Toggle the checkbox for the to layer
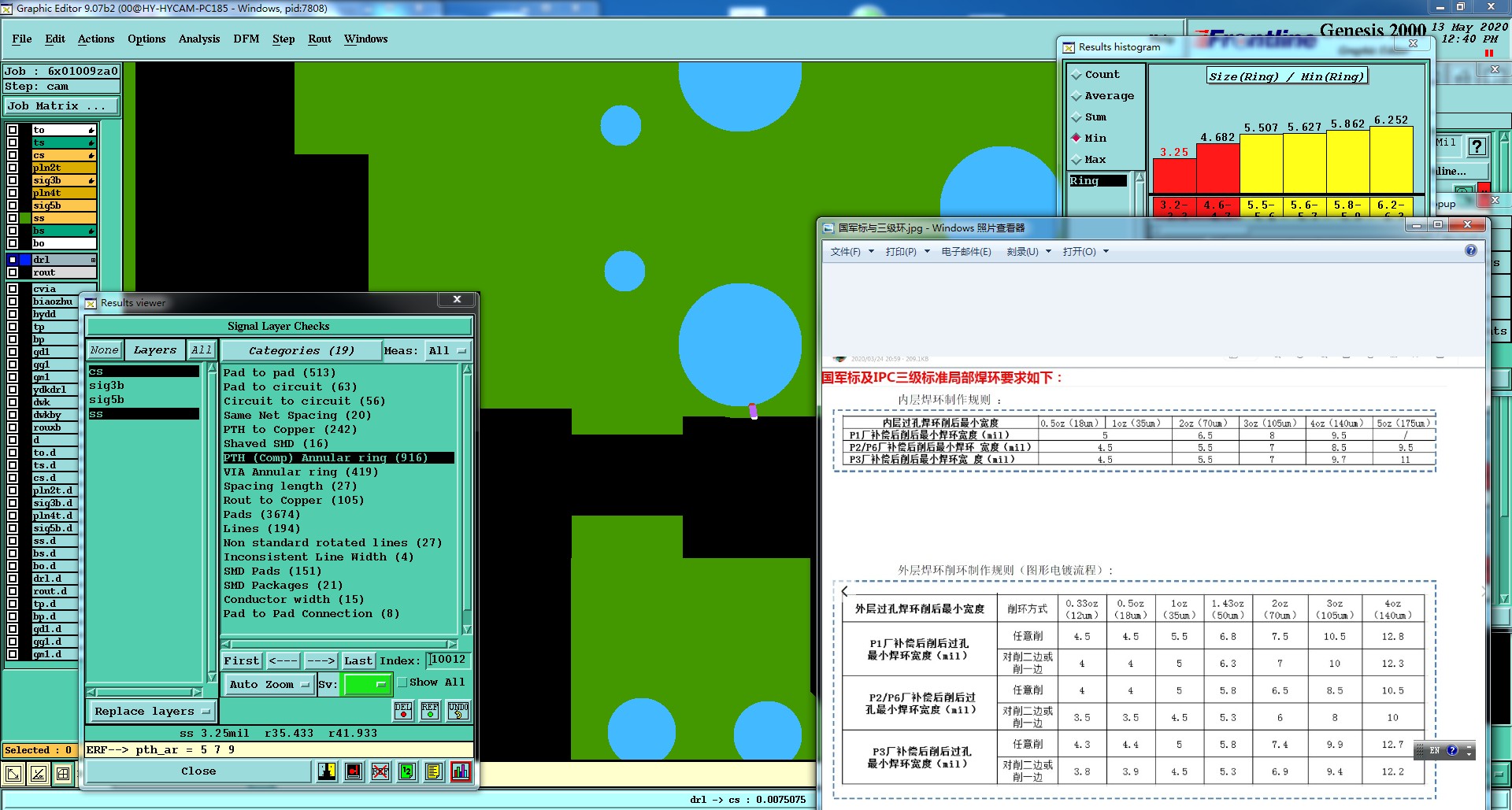 pos(13,130)
